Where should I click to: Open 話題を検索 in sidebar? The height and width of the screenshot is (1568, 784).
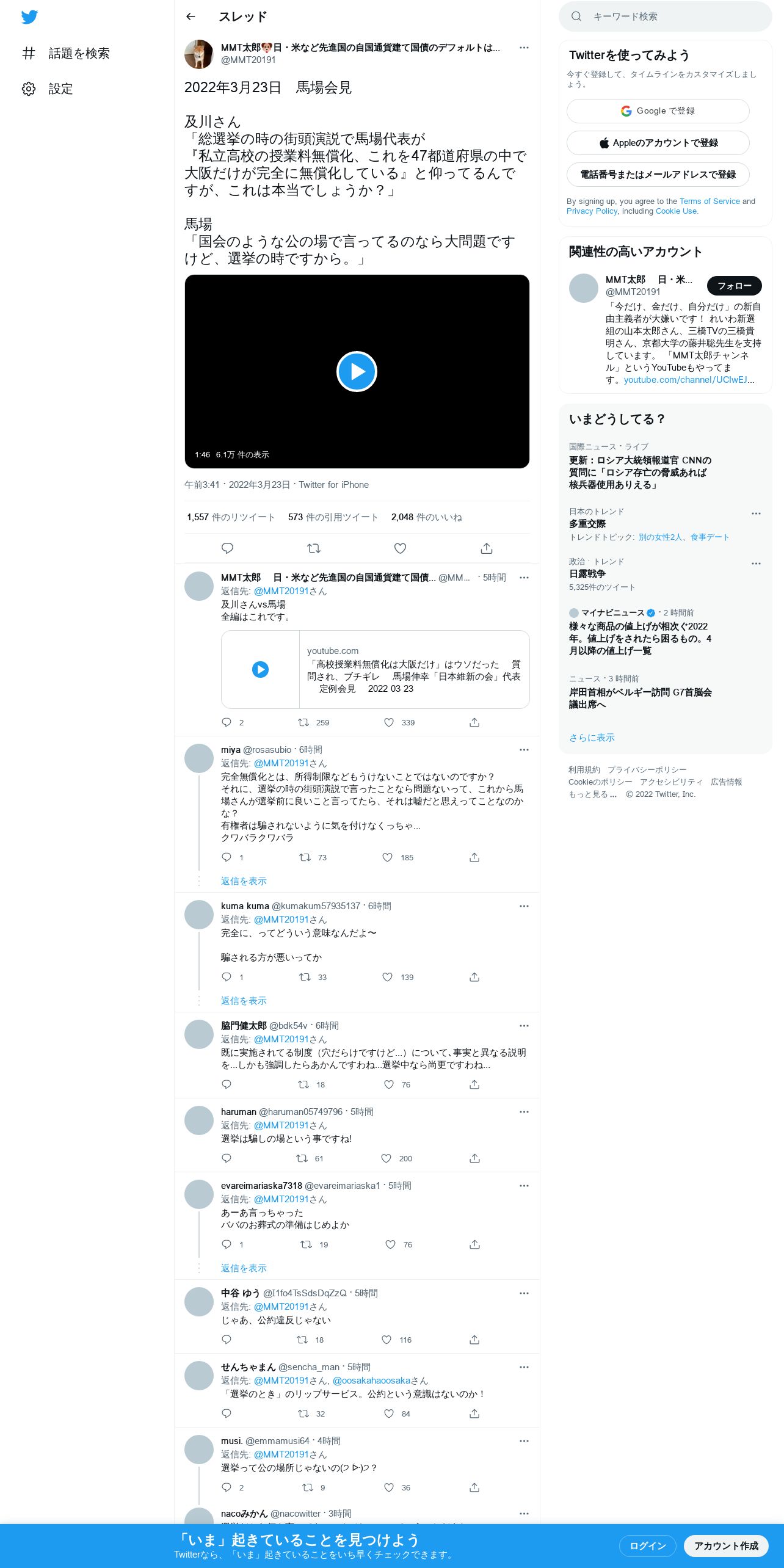coord(66,54)
